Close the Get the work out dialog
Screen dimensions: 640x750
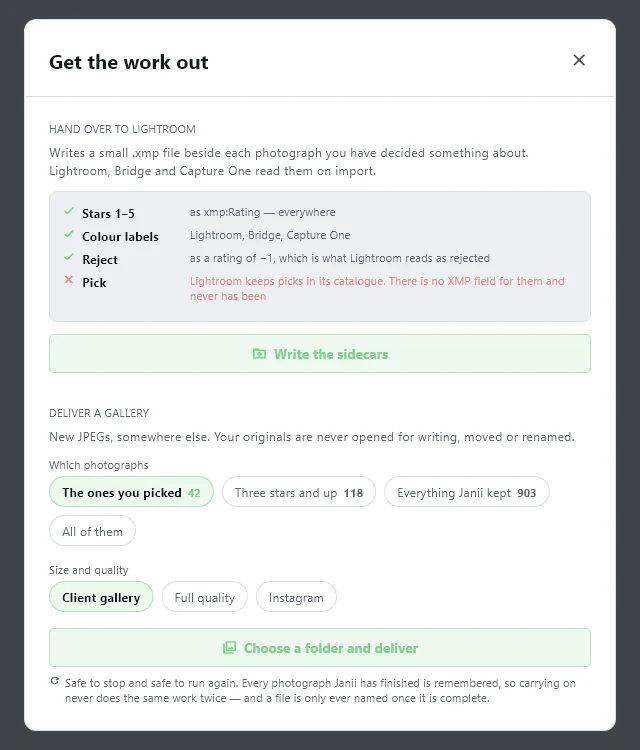pos(579,60)
